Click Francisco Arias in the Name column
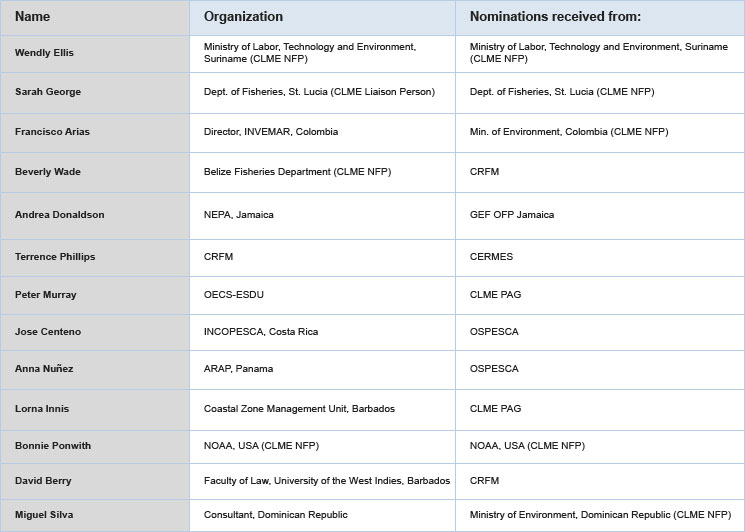The height and width of the screenshot is (532, 745). 50,132
